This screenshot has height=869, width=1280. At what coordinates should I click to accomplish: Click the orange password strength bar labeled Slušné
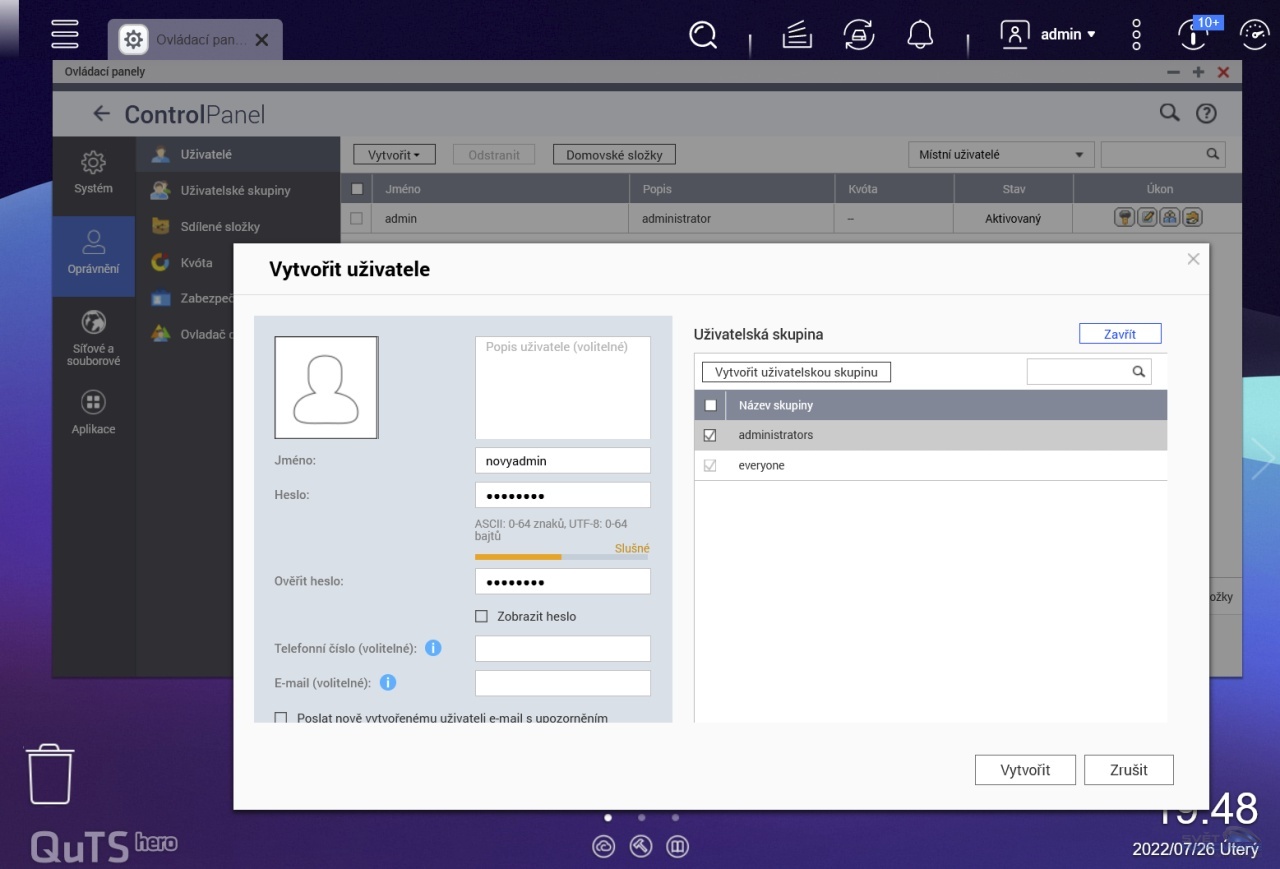[518, 558]
